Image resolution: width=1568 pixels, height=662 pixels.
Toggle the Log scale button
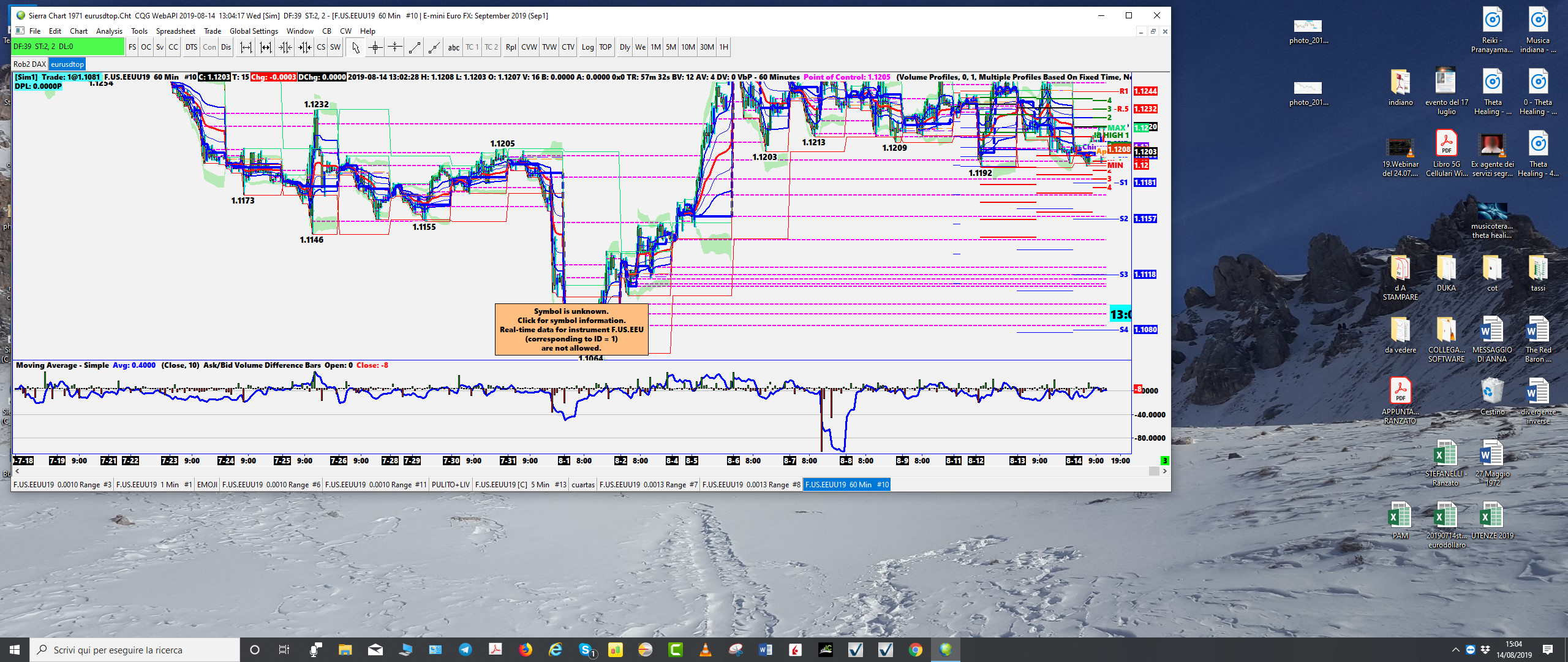click(587, 47)
